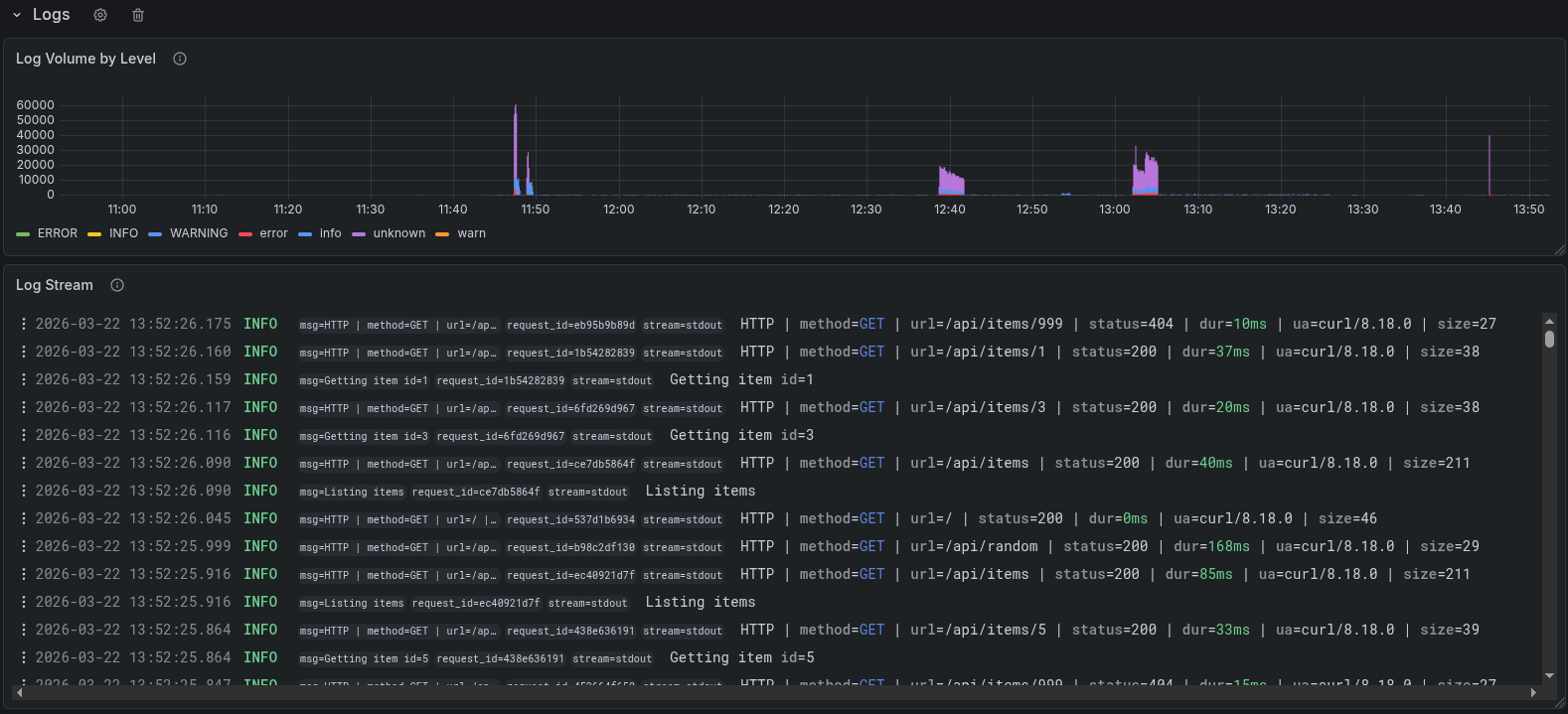The image size is (1568, 714).
Task: Expand the 'Getting item id=1' log entry
Action: [x=740, y=379]
